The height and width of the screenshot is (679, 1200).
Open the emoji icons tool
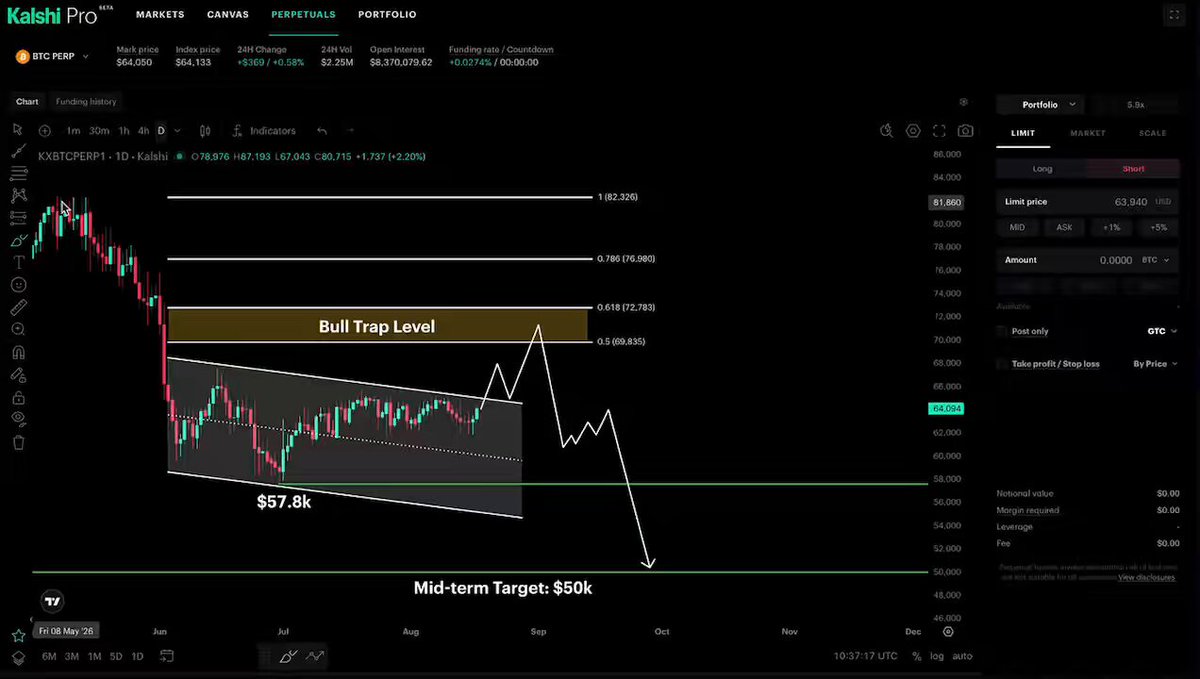pos(18,285)
